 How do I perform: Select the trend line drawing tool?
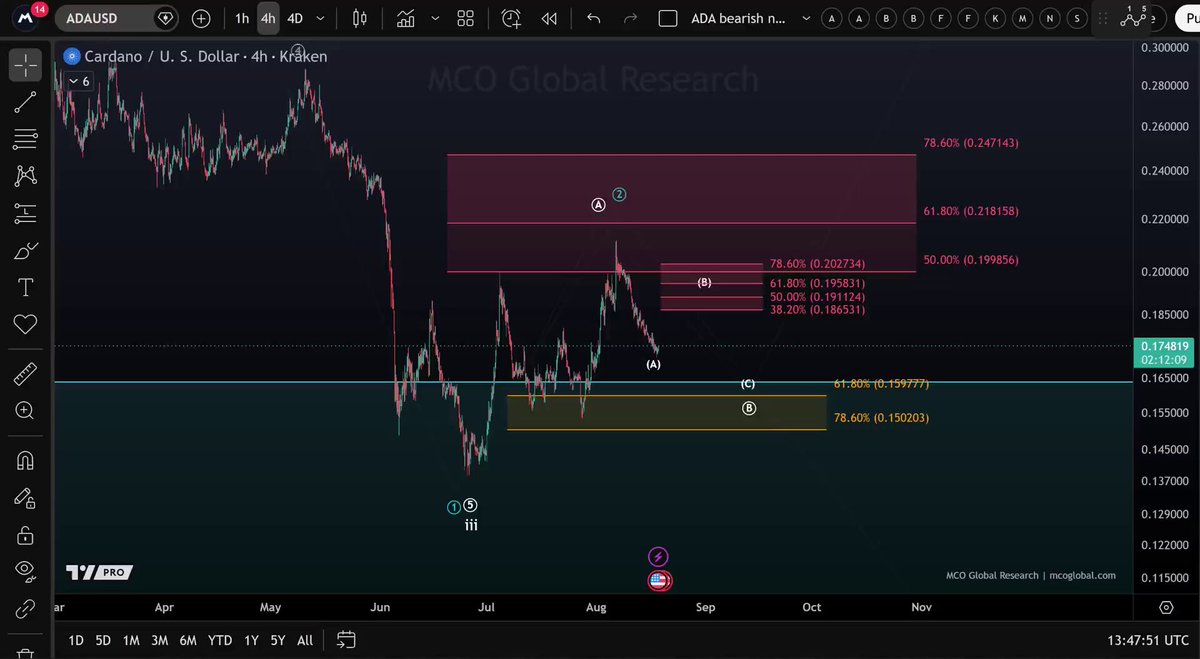(x=25, y=102)
